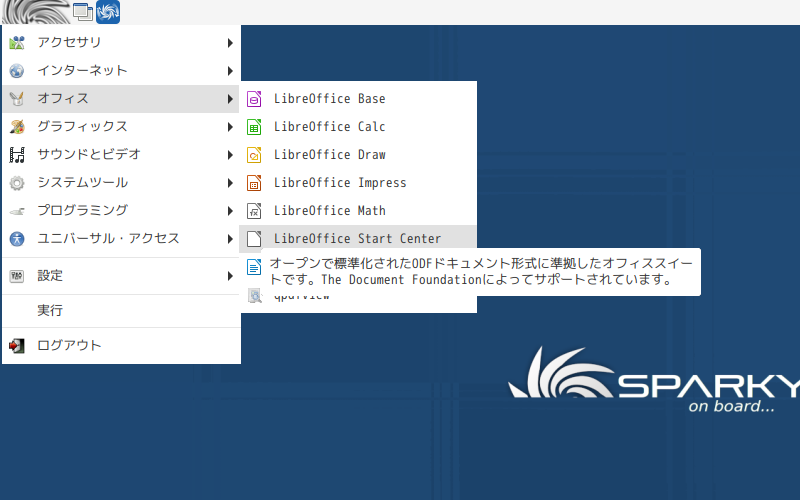Expand the アクセサリ submenu arrow
The image size is (800, 500).
coord(230,43)
